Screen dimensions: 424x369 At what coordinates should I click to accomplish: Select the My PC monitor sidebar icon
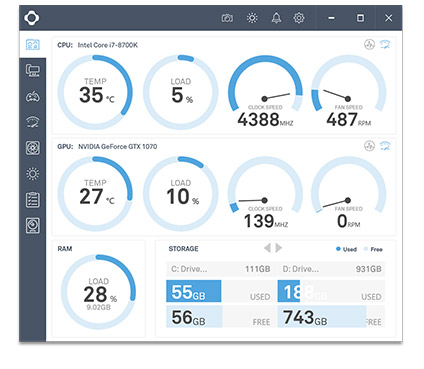(33, 71)
